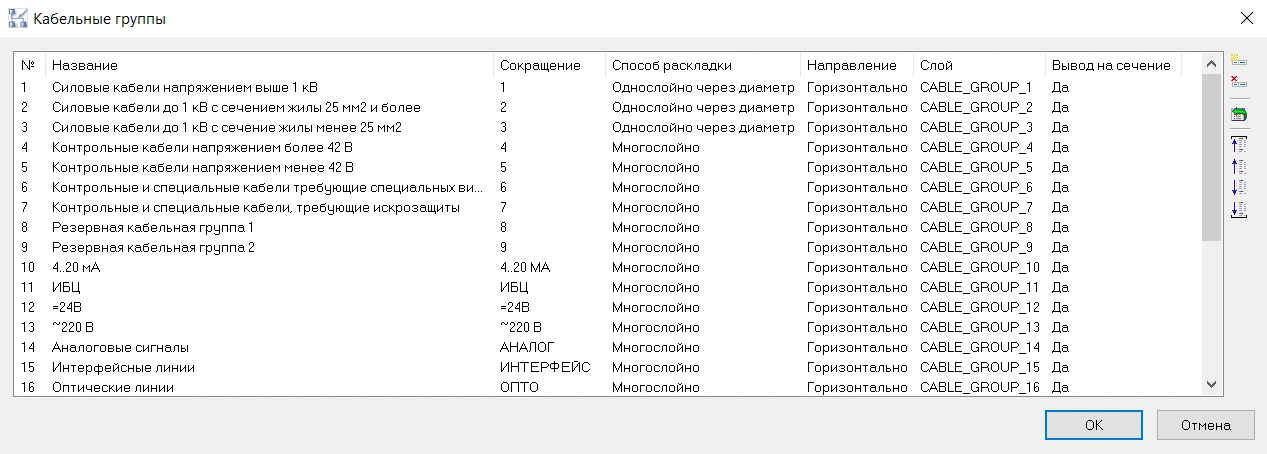Click the Сокращение column header

click(540, 66)
